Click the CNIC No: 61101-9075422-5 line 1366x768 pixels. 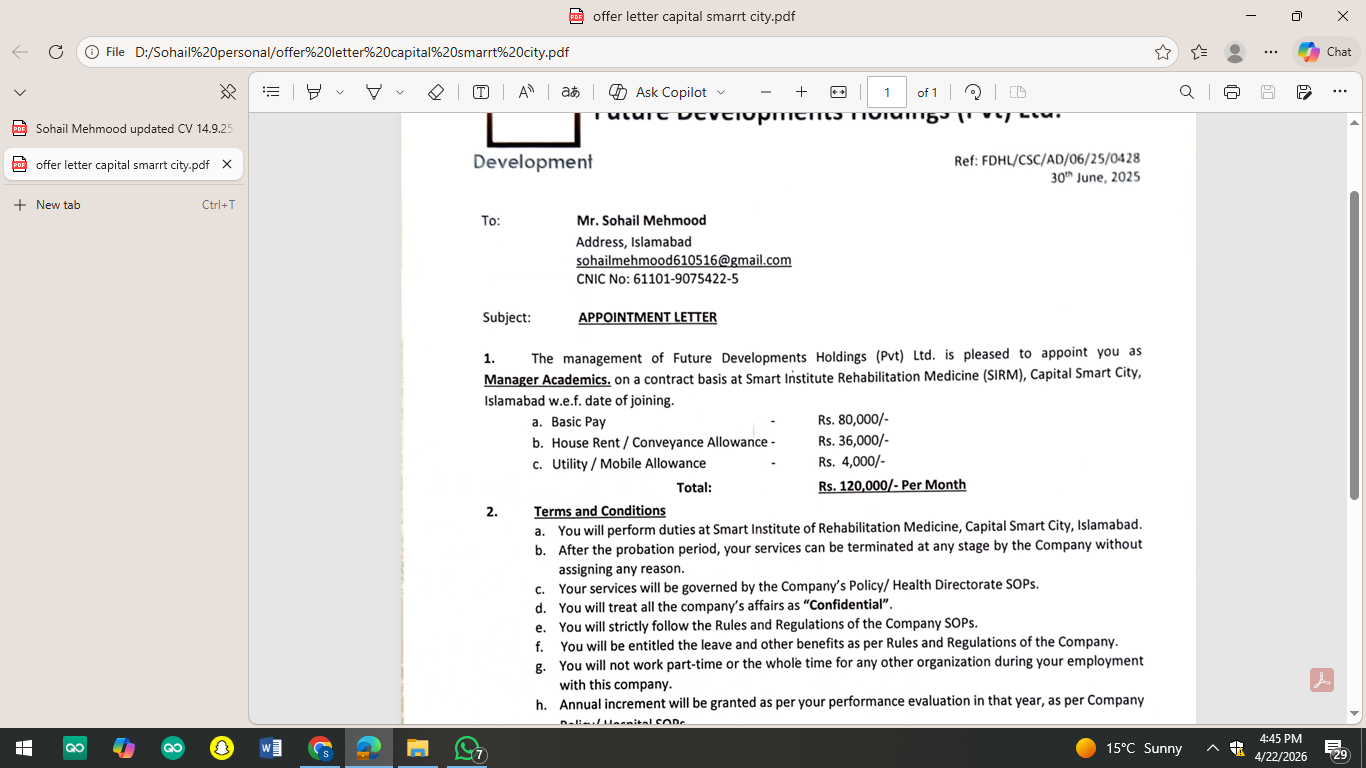(x=657, y=279)
